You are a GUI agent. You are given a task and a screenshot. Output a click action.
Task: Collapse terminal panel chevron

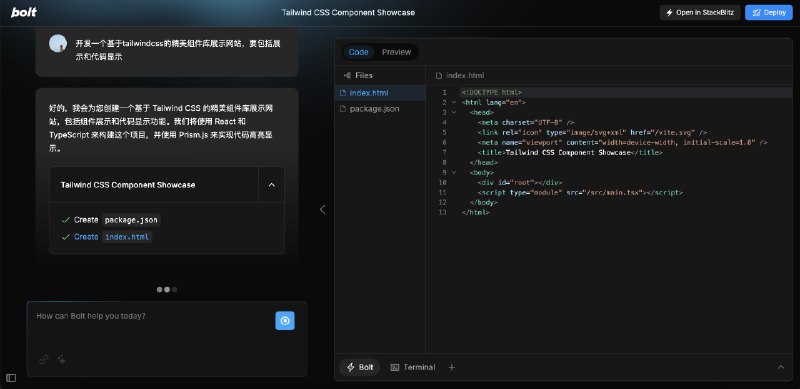point(781,367)
